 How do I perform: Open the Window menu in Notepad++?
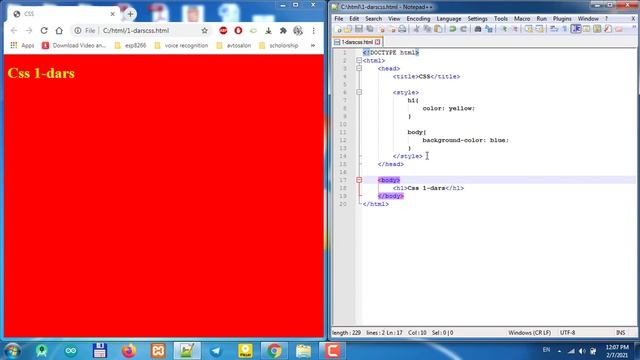(588, 19)
